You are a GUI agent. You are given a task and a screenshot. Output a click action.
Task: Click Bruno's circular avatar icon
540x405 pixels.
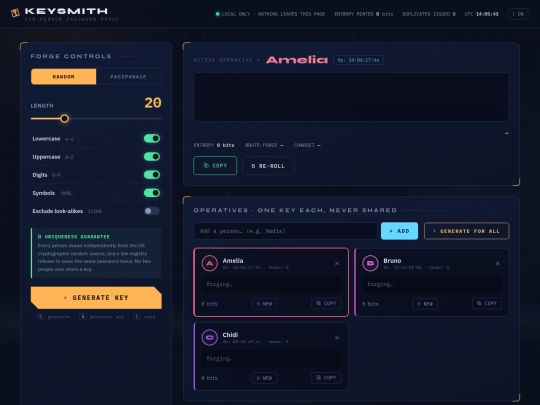click(371, 263)
